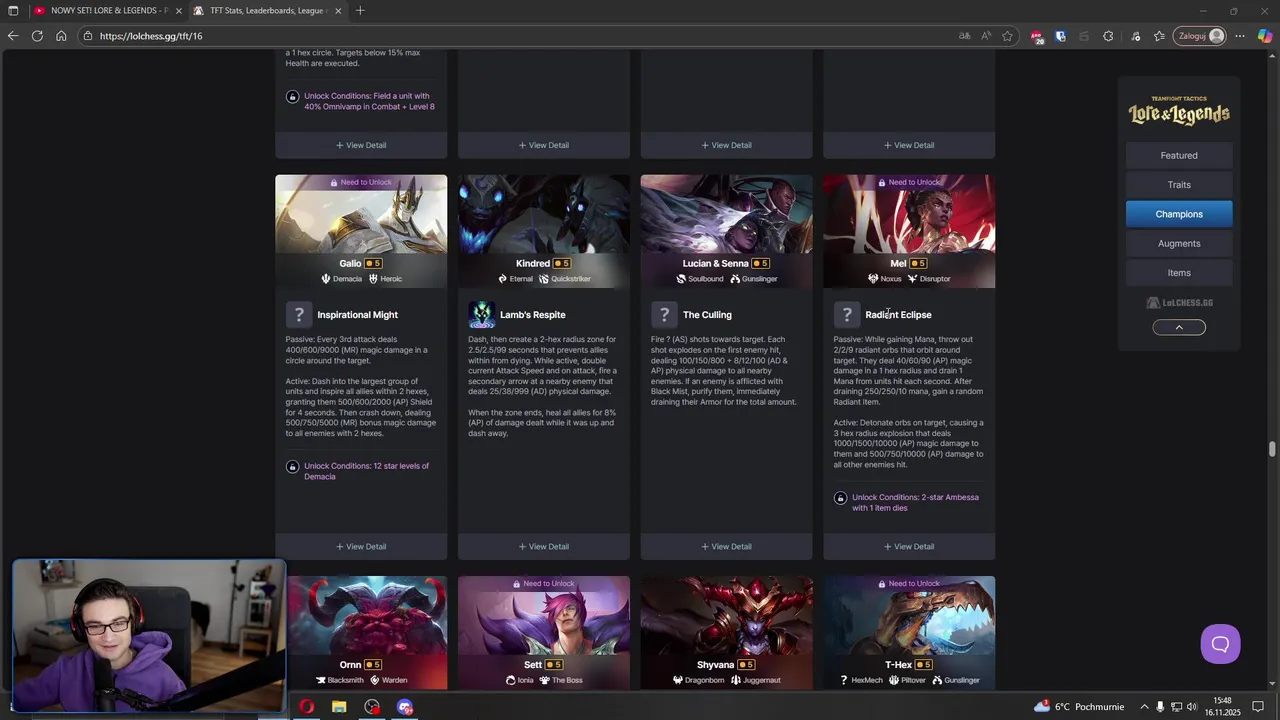
Task: Collapse the Lore & Legends side menu
Action: 1179,327
